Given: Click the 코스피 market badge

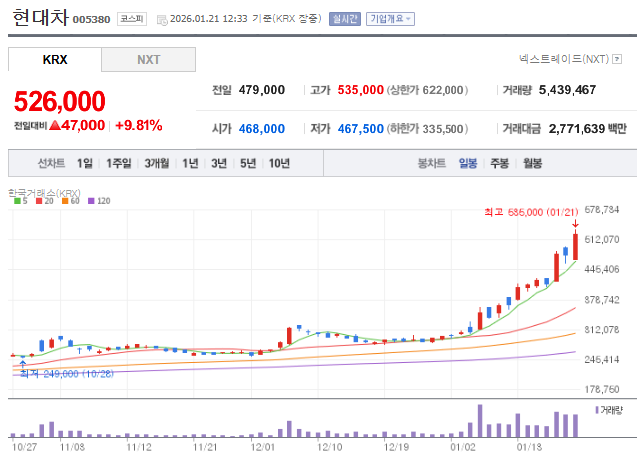Looking at the screenshot, I should [x=132, y=19].
